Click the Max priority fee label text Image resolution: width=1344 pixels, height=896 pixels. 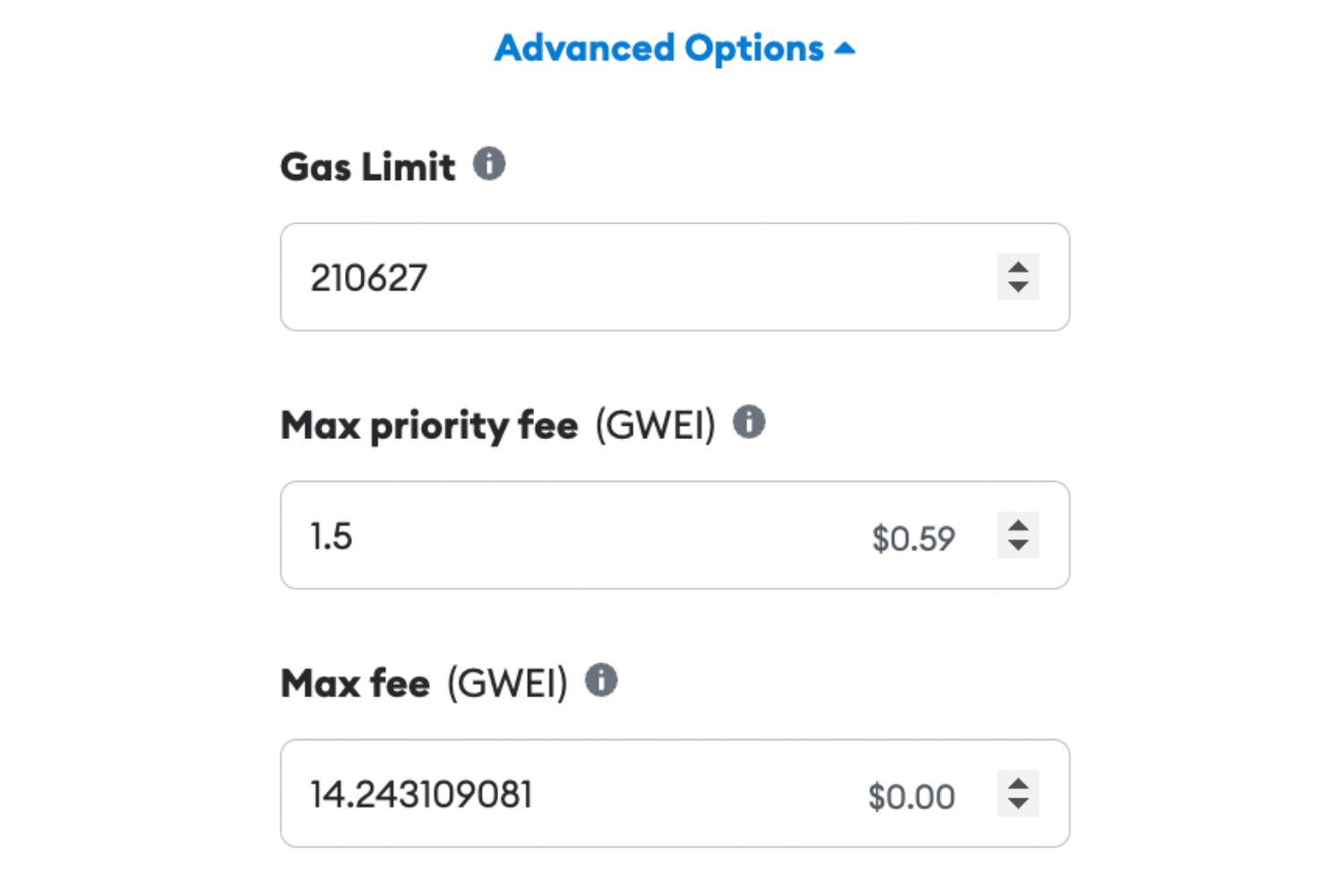coord(429,426)
